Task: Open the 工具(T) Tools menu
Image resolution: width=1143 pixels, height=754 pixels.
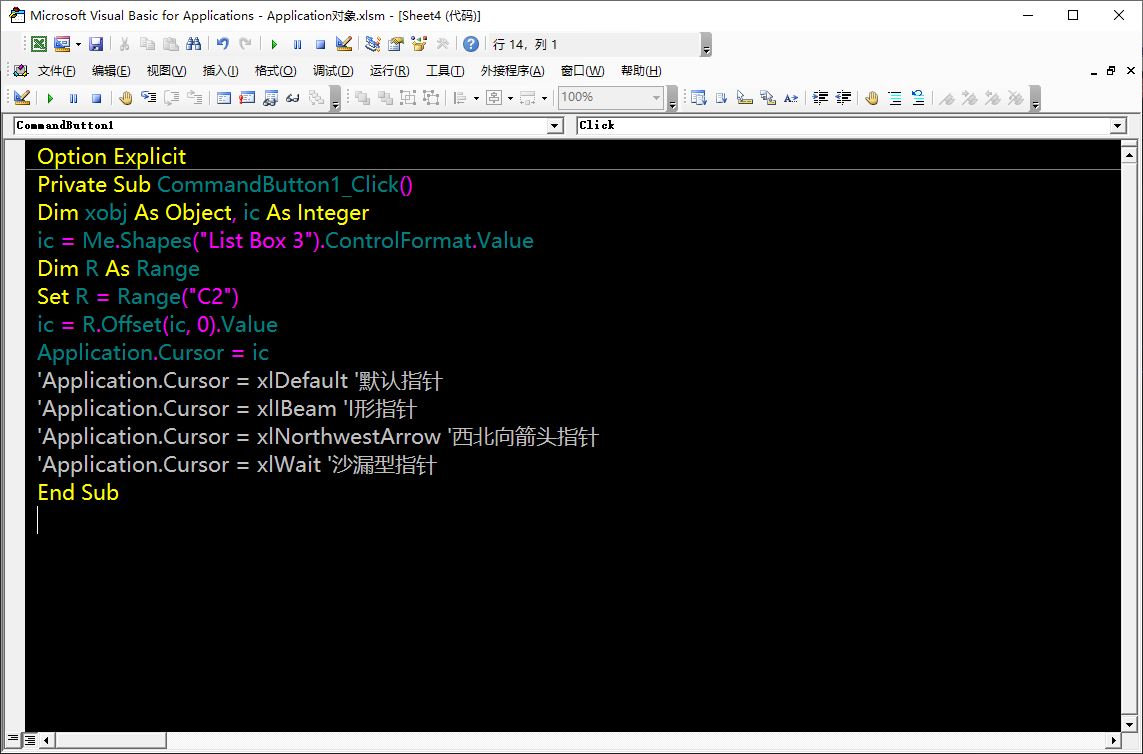Action: pos(445,71)
